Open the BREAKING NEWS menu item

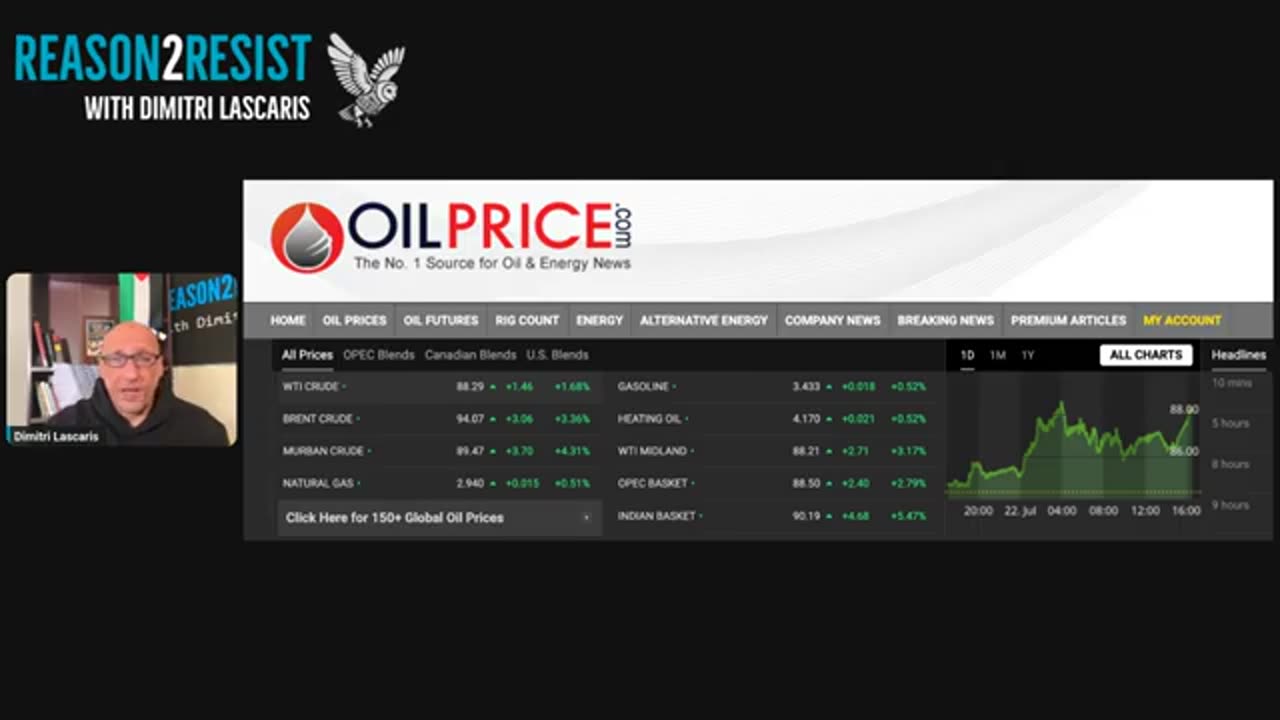[x=946, y=320]
